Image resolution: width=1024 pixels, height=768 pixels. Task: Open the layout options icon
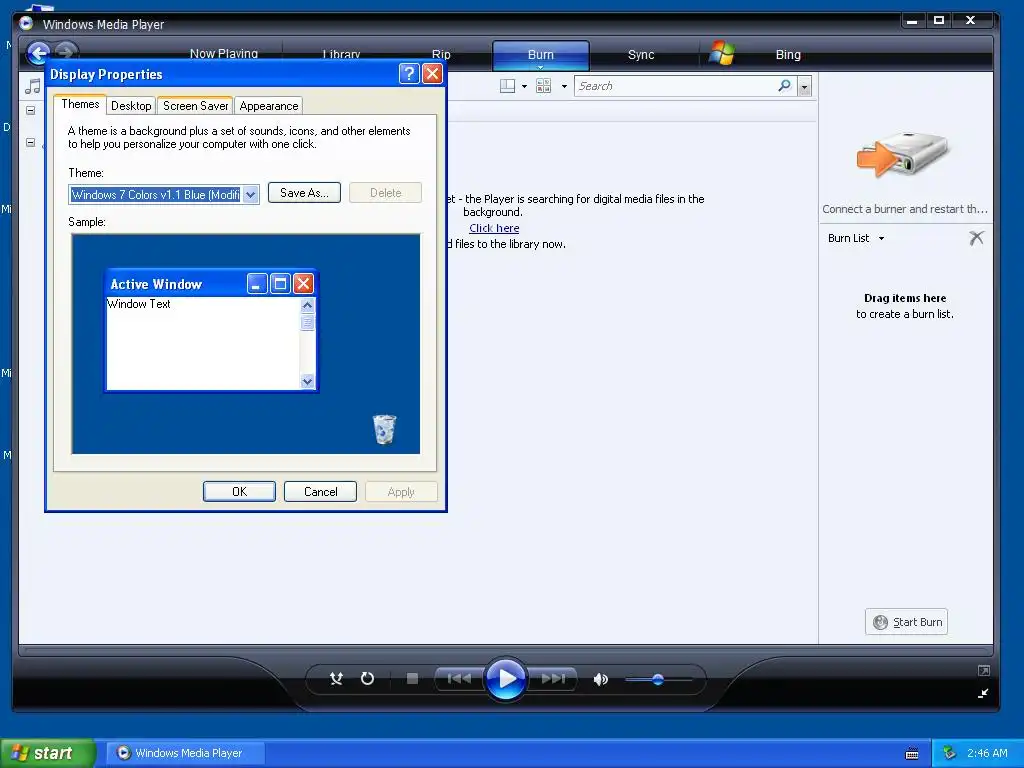tap(507, 86)
